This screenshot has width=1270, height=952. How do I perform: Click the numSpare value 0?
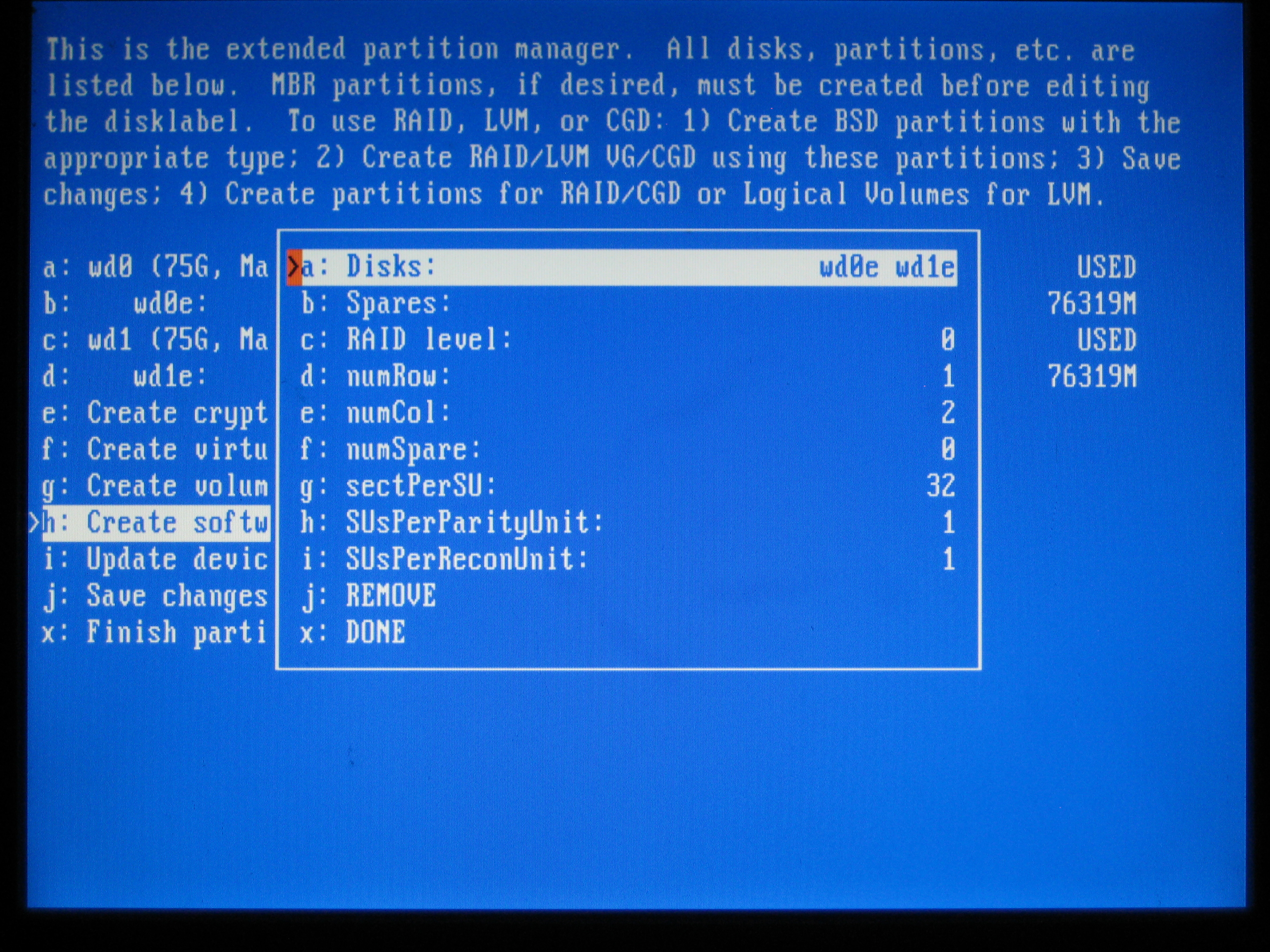tap(948, 449)
